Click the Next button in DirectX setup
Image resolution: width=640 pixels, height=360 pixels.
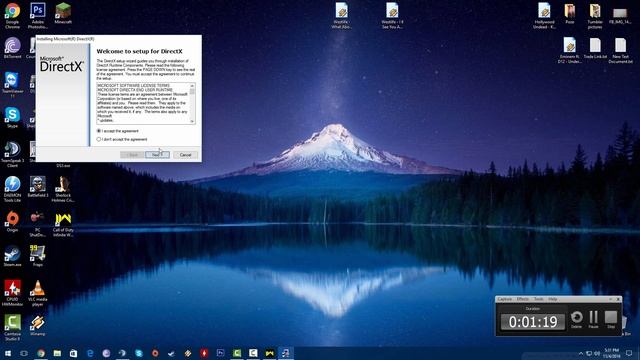(157, 155)
